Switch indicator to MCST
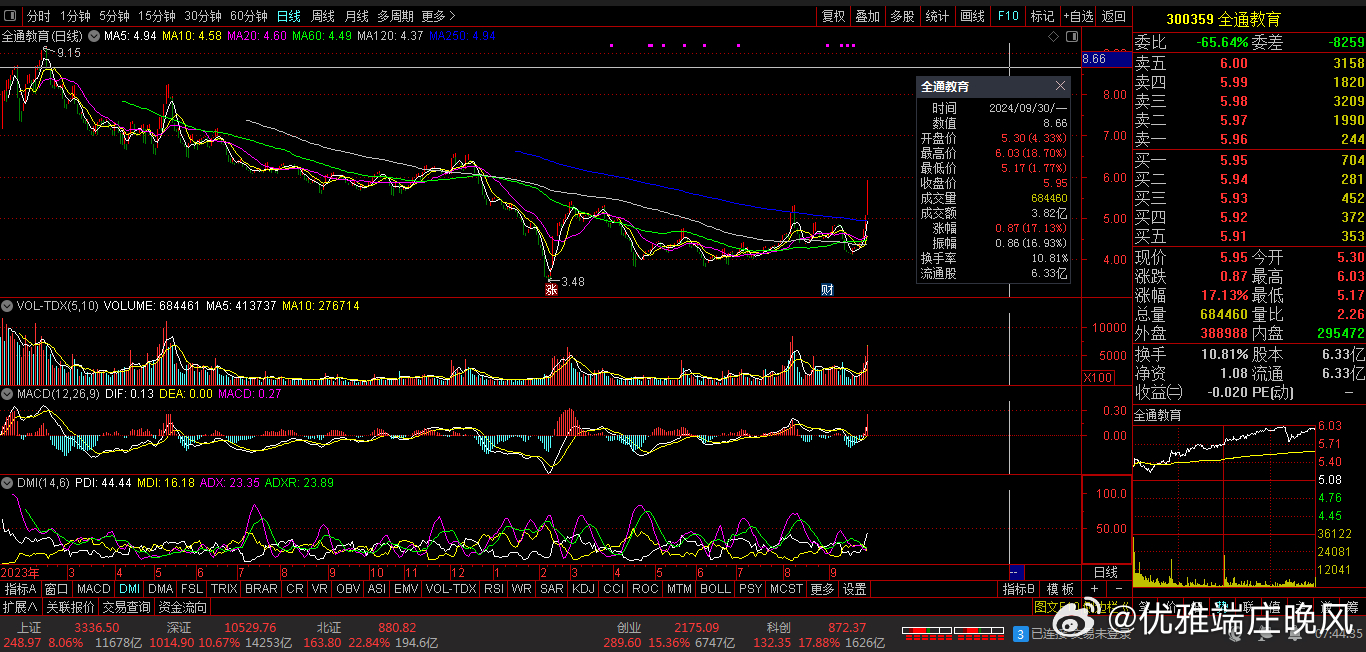 tap(786, 589)
